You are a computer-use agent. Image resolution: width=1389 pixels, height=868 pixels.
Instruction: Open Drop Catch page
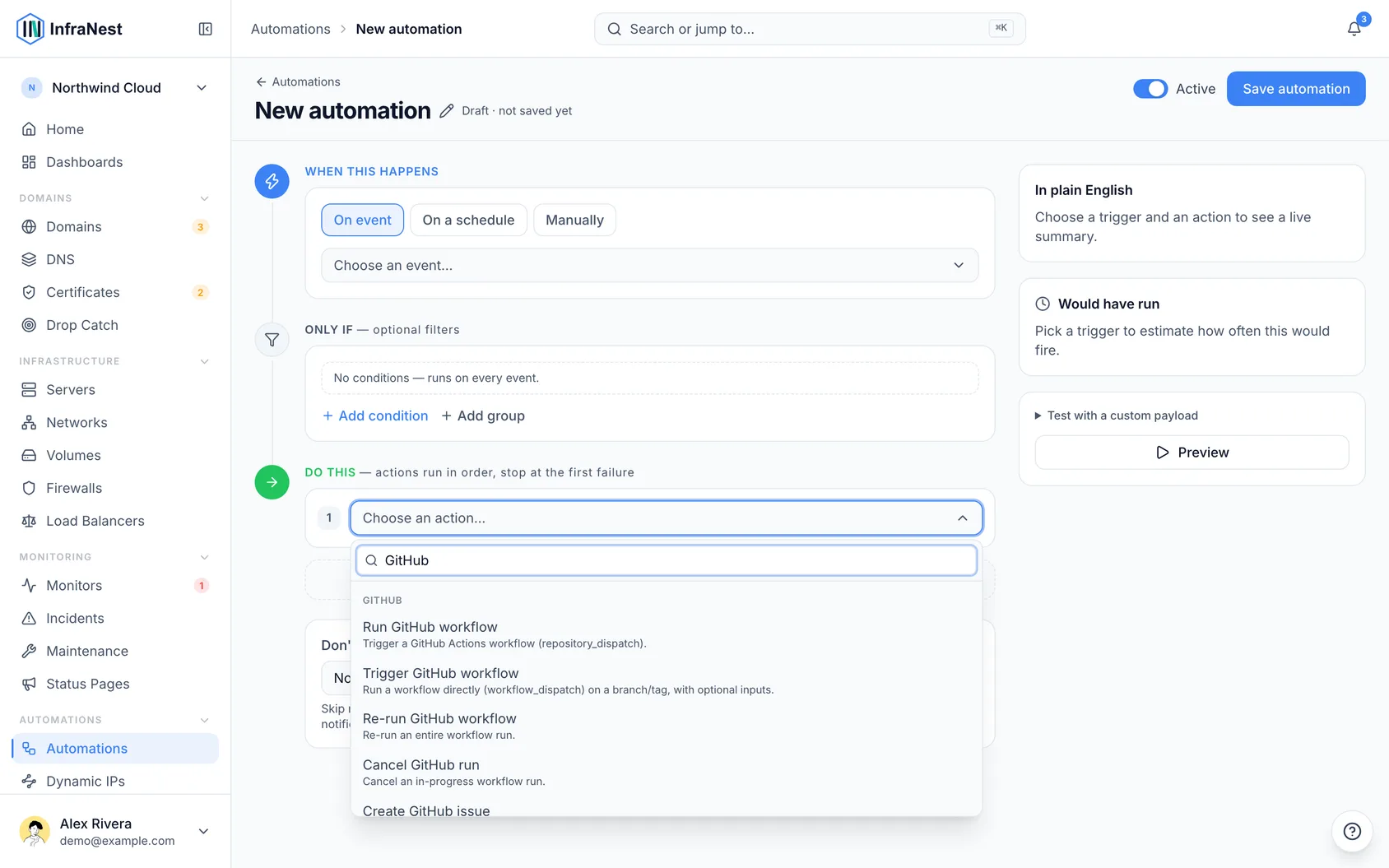point(115,325)
